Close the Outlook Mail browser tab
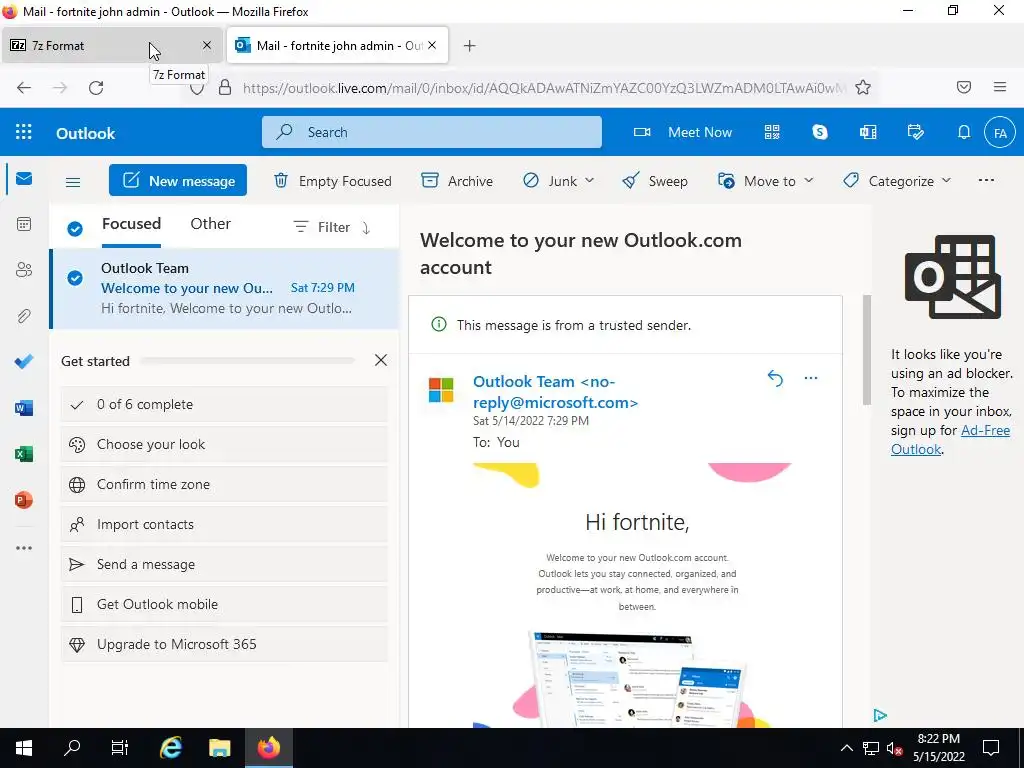The width and height of the screenshot is (1024, 768). click(x=432, y=46)
